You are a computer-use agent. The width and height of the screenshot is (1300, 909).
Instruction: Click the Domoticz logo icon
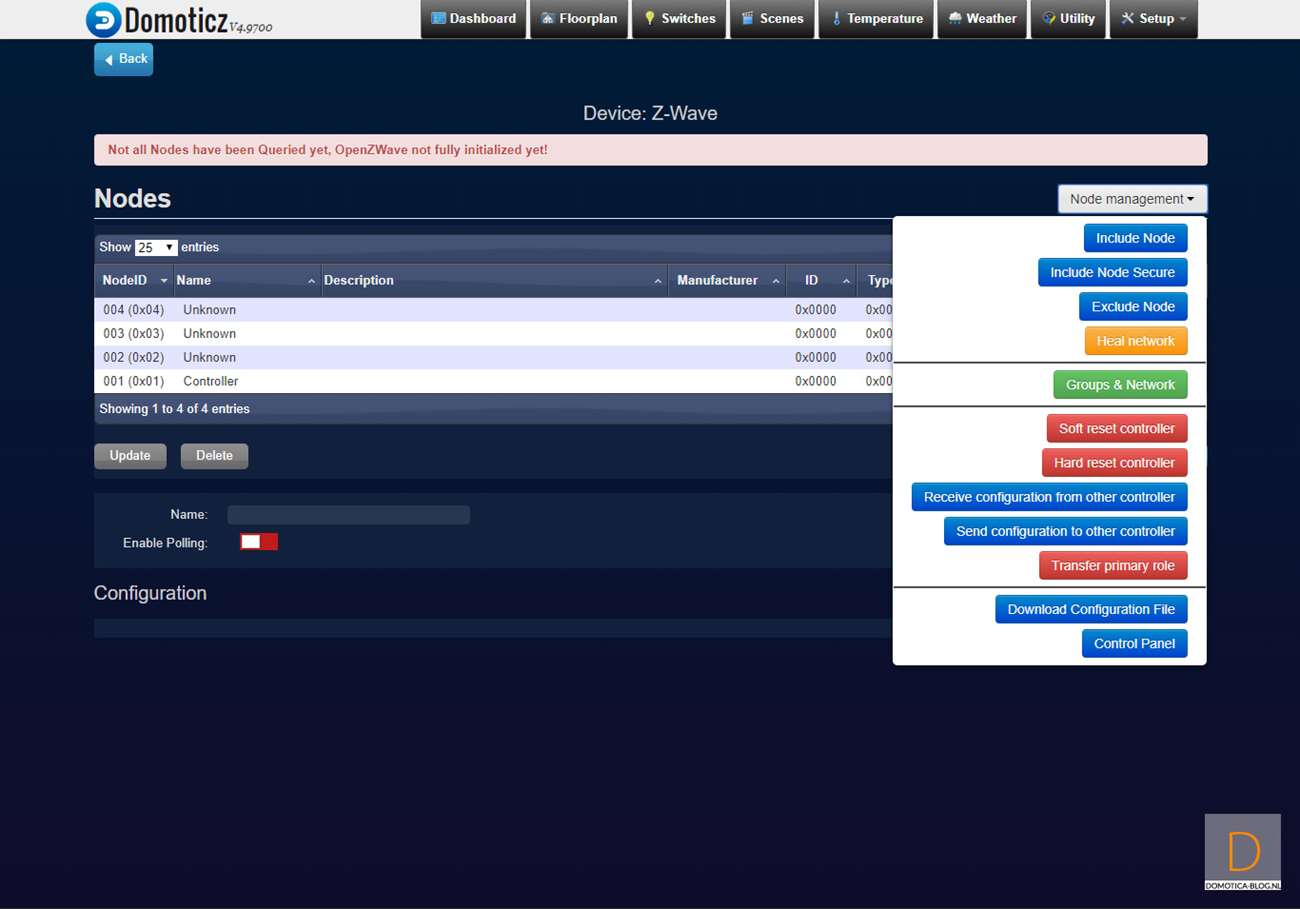tap(103, 20)
